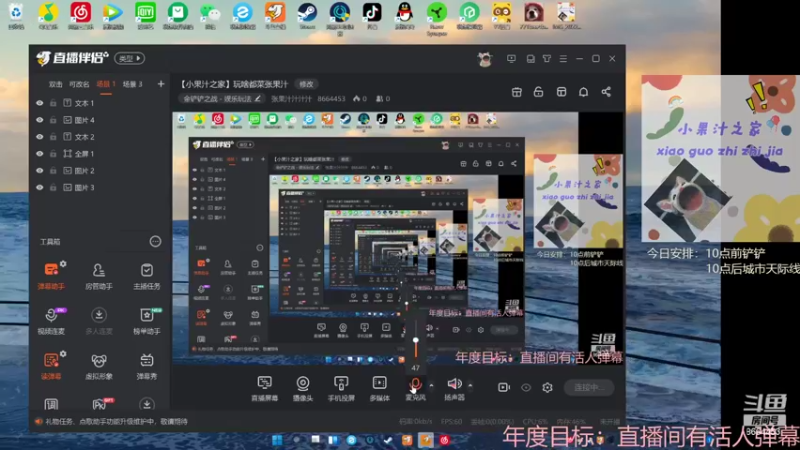Add a 直播屏幕 source
The image size is (800, 450).
click(264, 388)
